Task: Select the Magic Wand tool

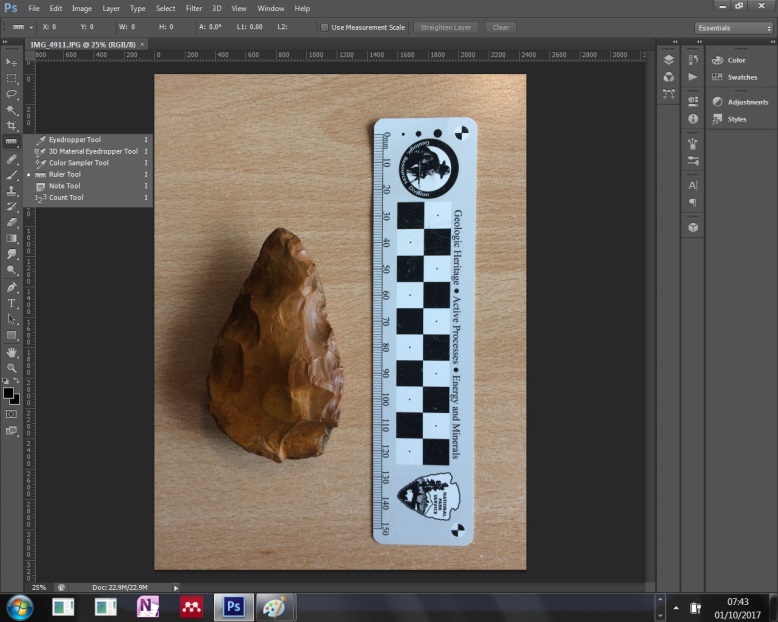Action: pyautogui.click(x=11, y=110)
